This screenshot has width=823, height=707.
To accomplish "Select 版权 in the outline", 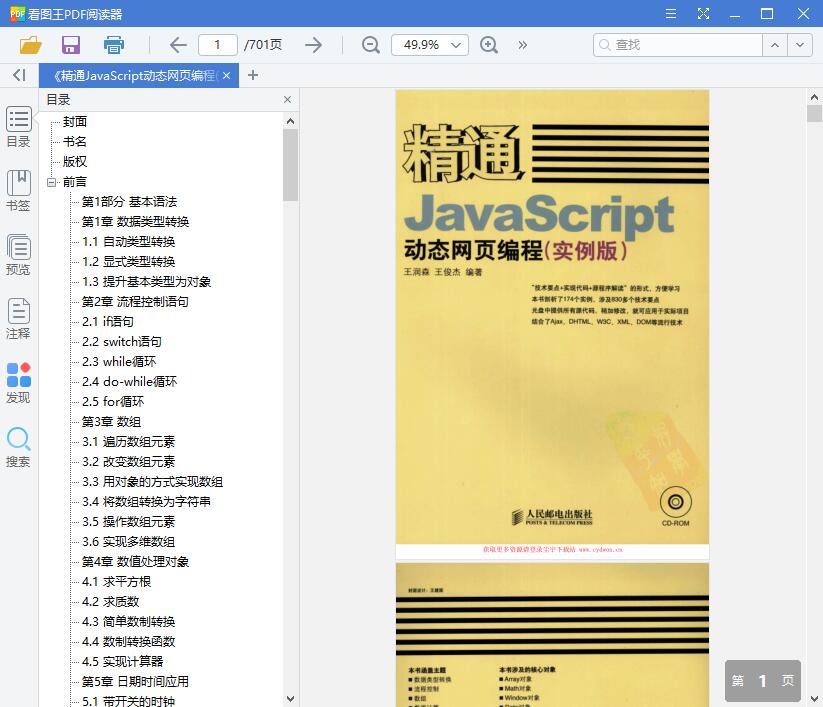I will [75, 162].
